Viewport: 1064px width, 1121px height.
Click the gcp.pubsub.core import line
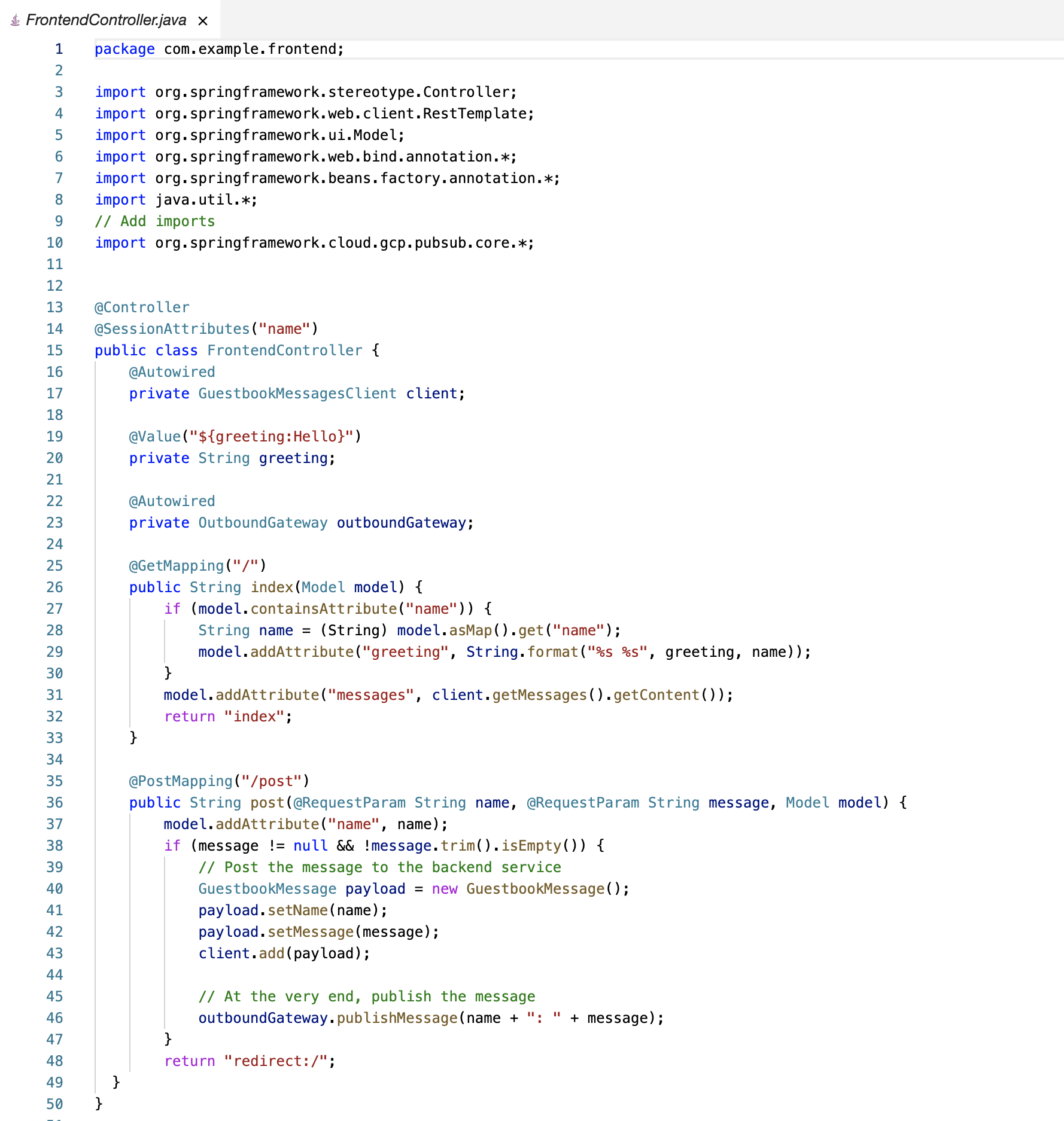coord(314,243)
